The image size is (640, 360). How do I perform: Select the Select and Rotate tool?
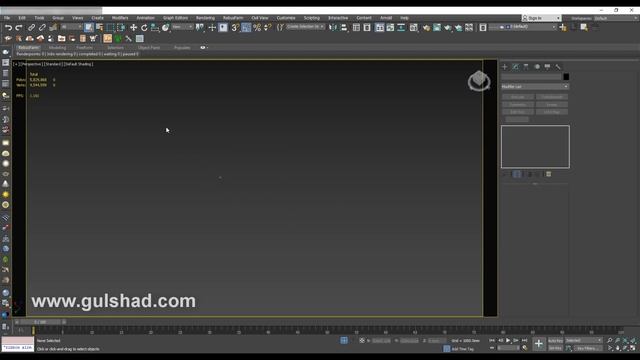[x=144, y=27]
